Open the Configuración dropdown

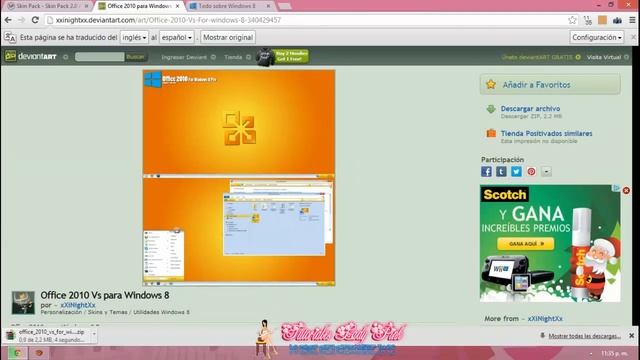coord(597,37)
